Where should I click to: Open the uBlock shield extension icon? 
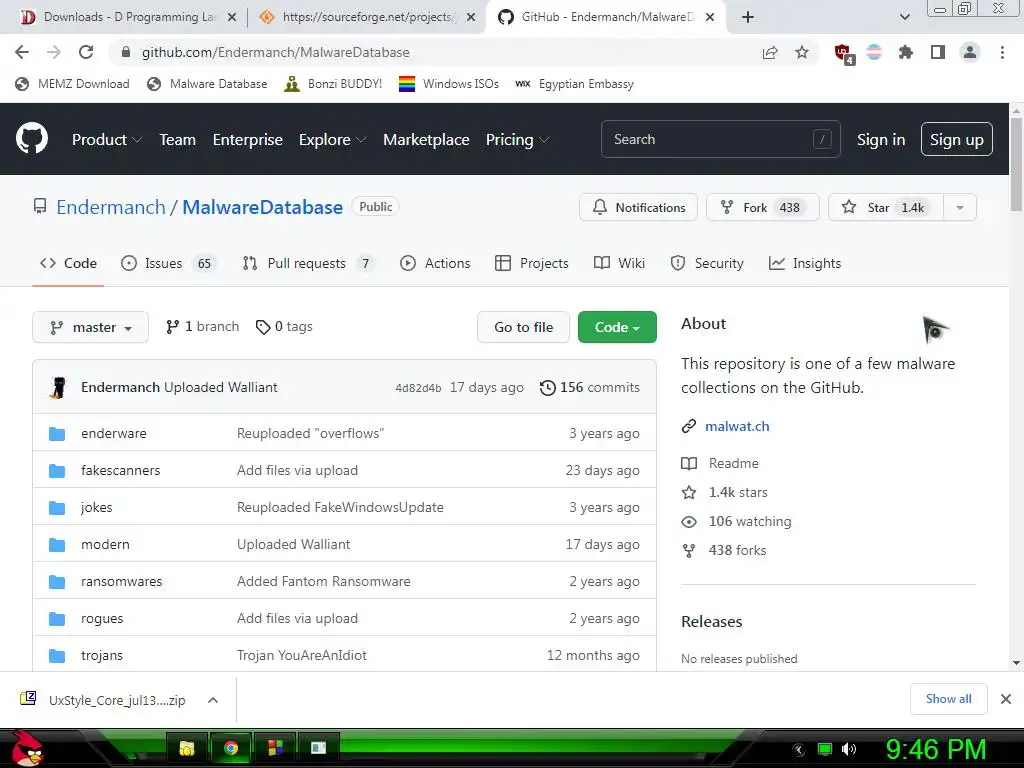843,53
